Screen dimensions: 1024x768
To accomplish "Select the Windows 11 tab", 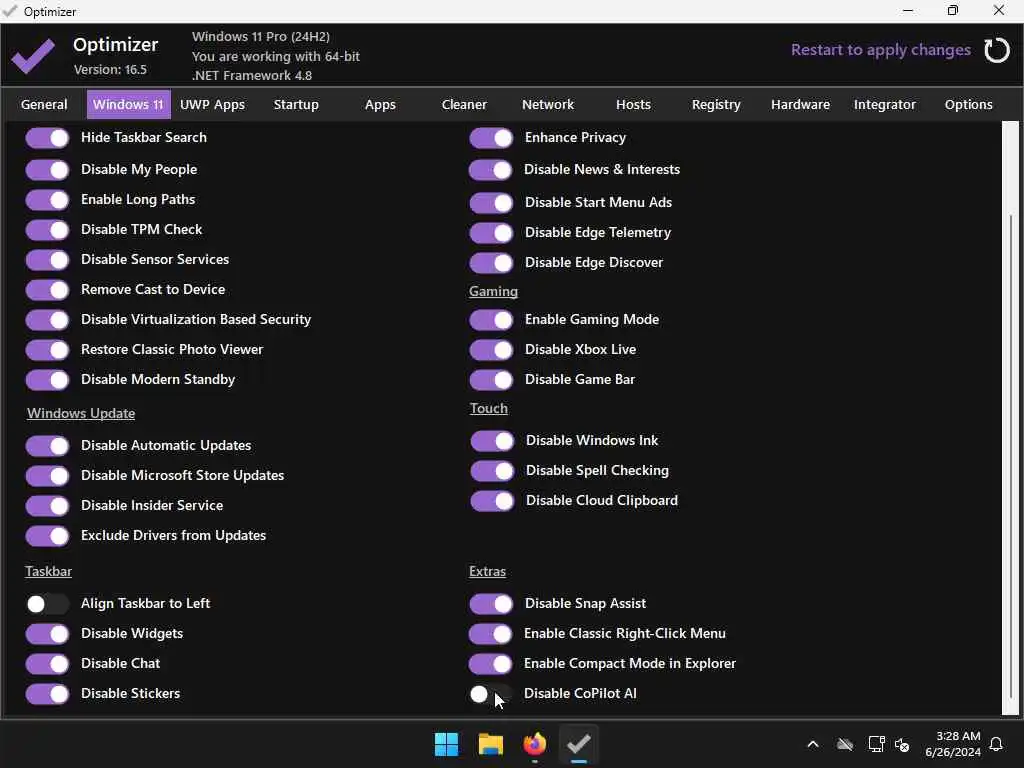I will [129, 104].
